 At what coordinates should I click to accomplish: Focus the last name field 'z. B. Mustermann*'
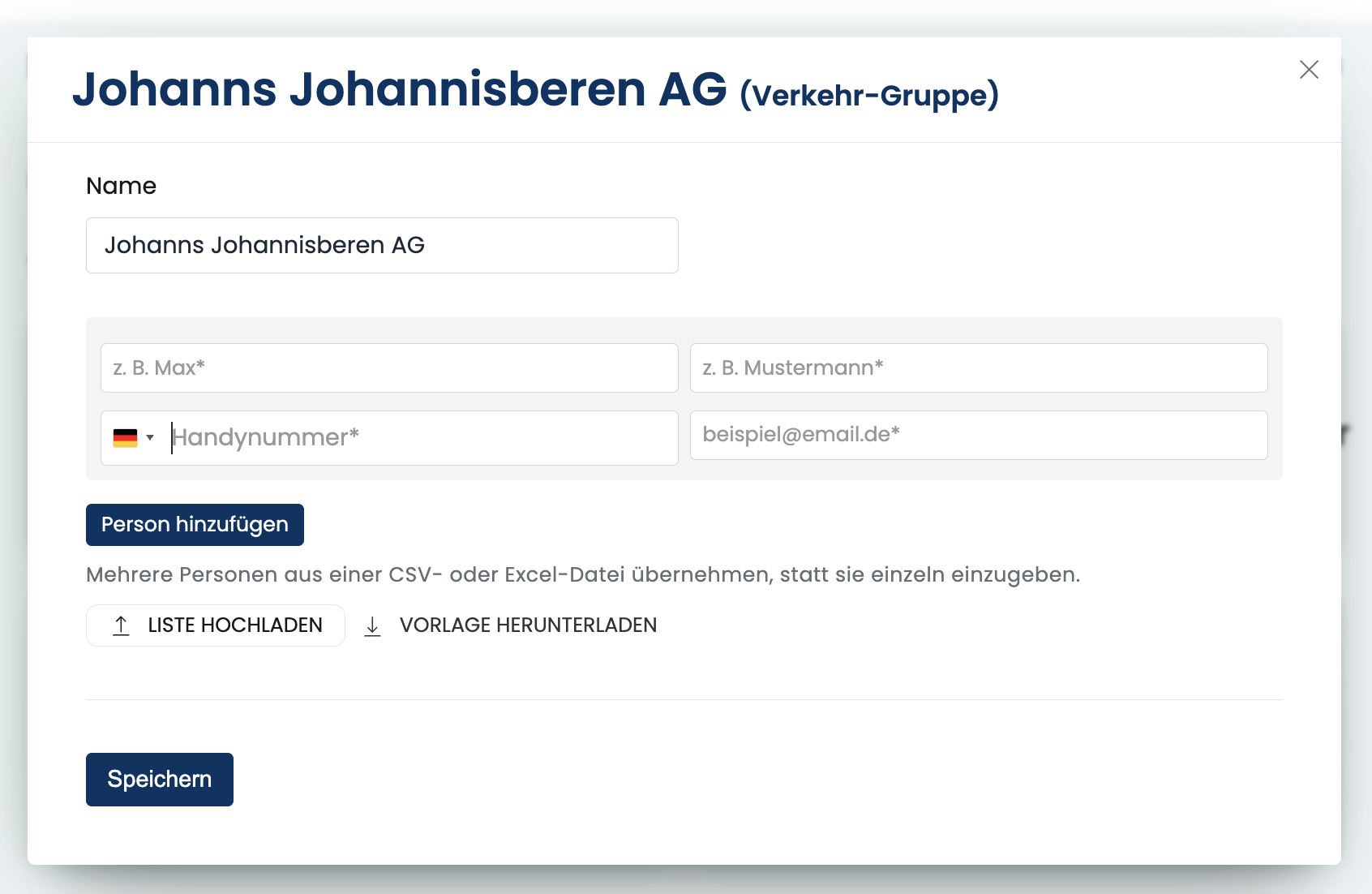coord(979,368)
